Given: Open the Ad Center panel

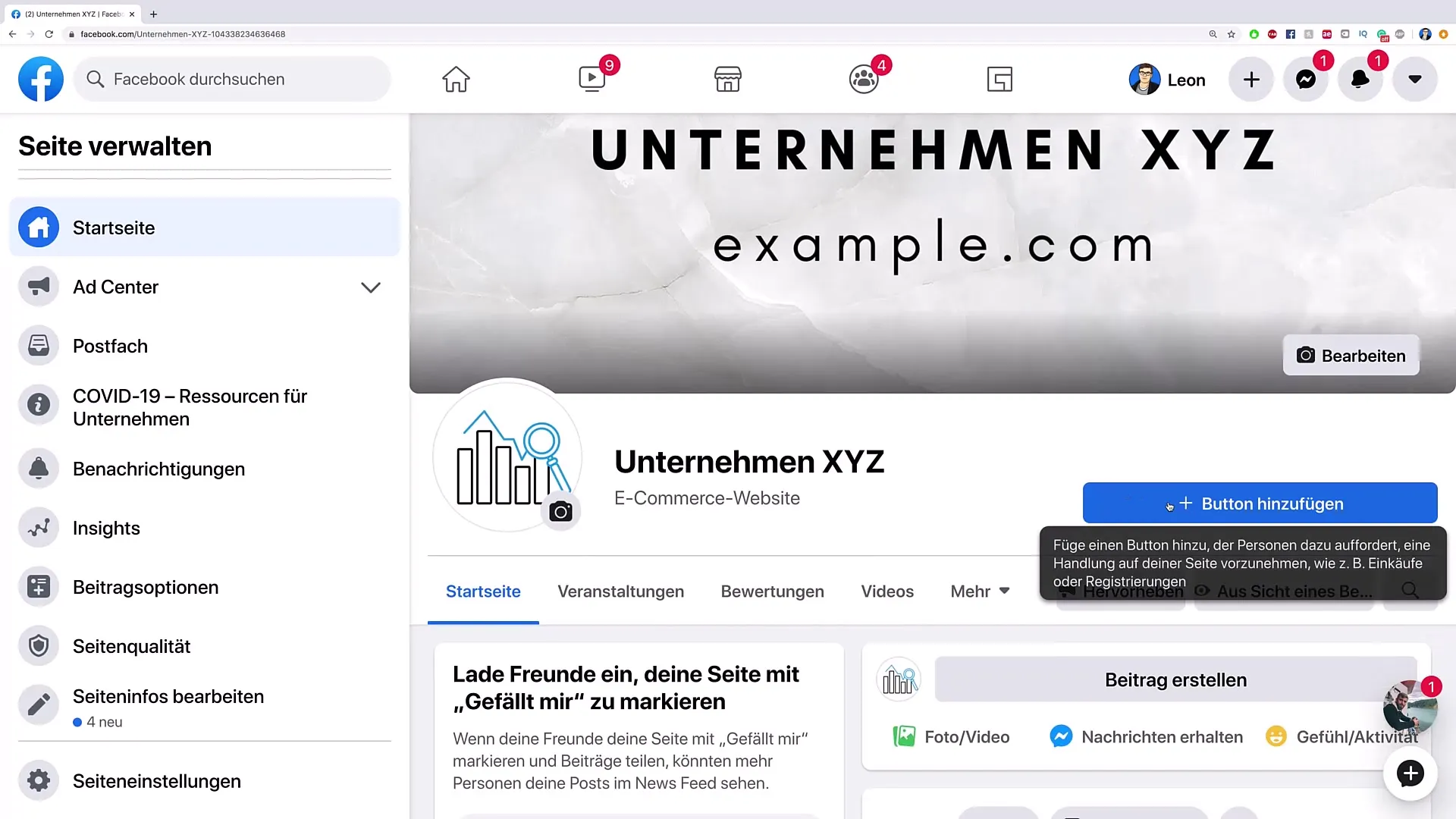Looking at the screenshot, I should (x=371, y=287).
